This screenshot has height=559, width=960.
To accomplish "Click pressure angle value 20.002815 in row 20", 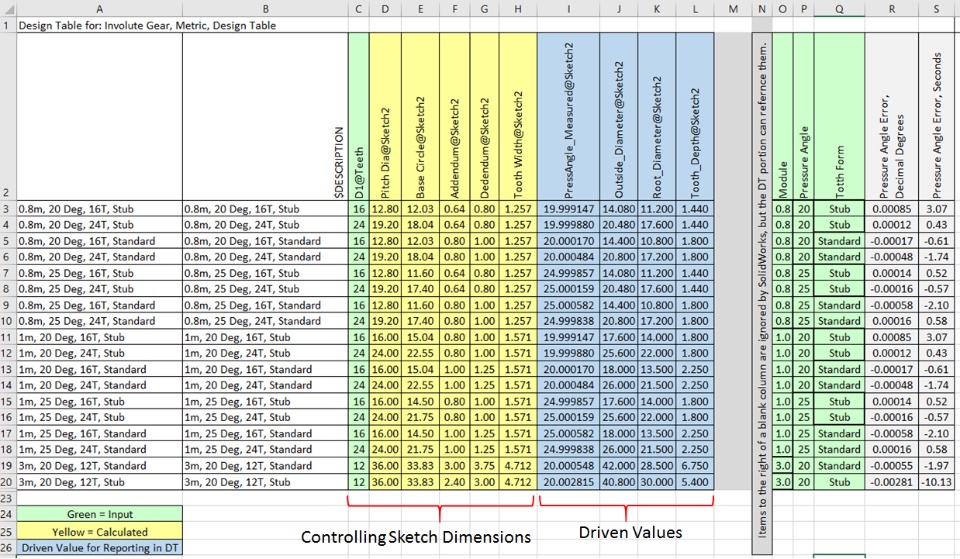I will (x=568, y=482).
